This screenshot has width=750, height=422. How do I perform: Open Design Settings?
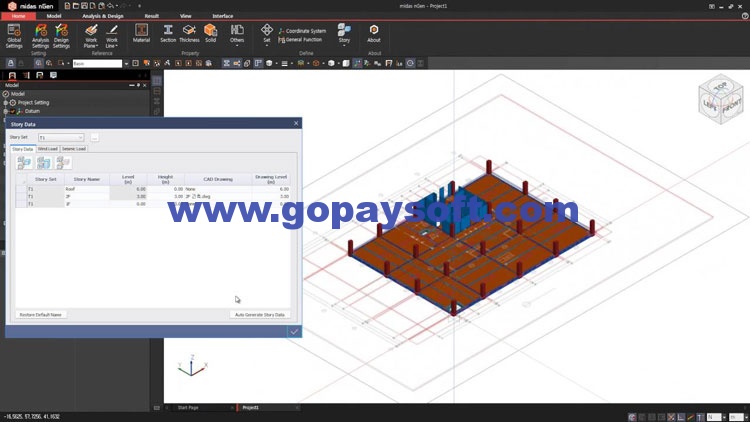tap(61, 36)
